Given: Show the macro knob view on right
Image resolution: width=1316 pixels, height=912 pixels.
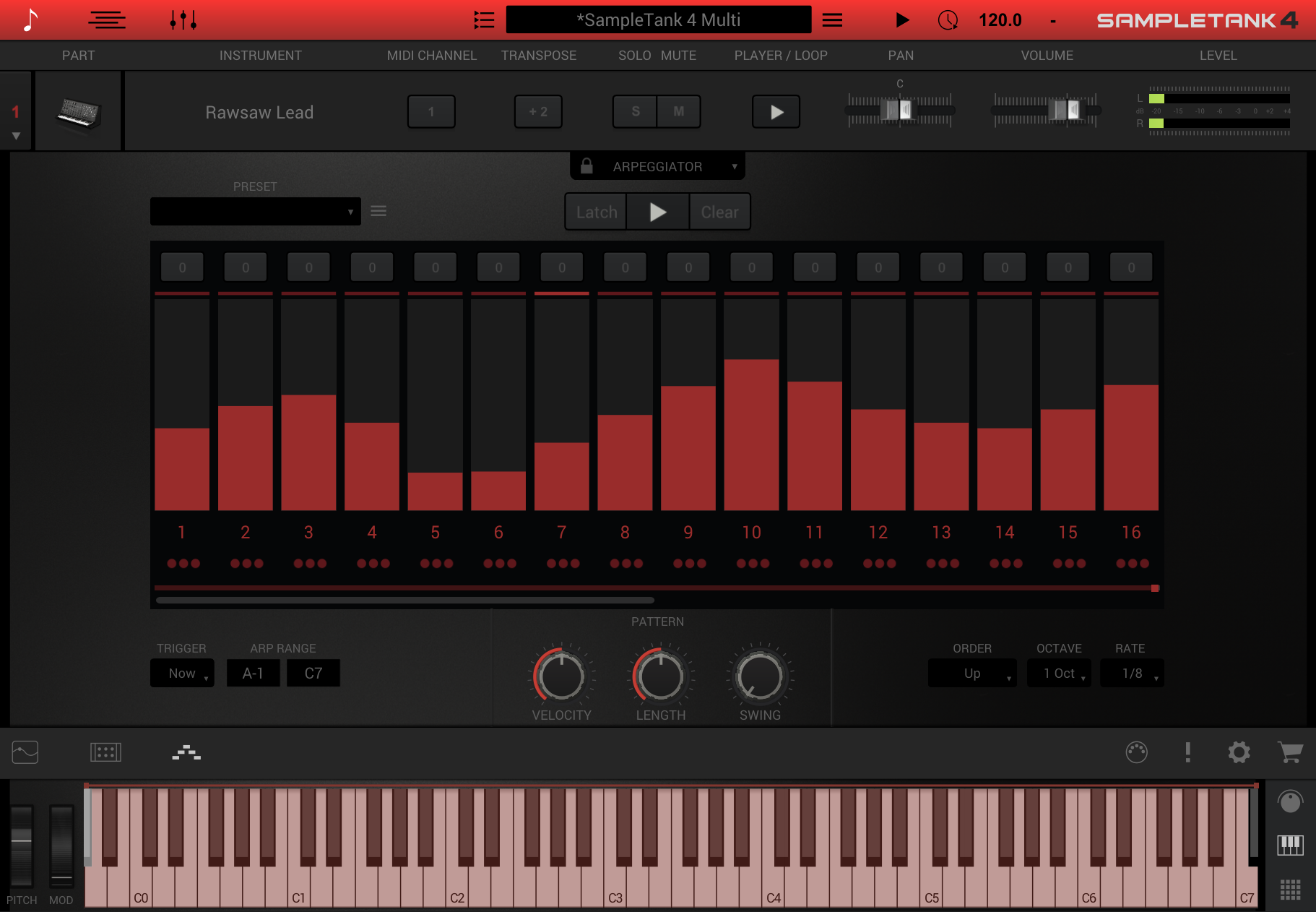Looking at the screenshot, I should click(1290, 801).
